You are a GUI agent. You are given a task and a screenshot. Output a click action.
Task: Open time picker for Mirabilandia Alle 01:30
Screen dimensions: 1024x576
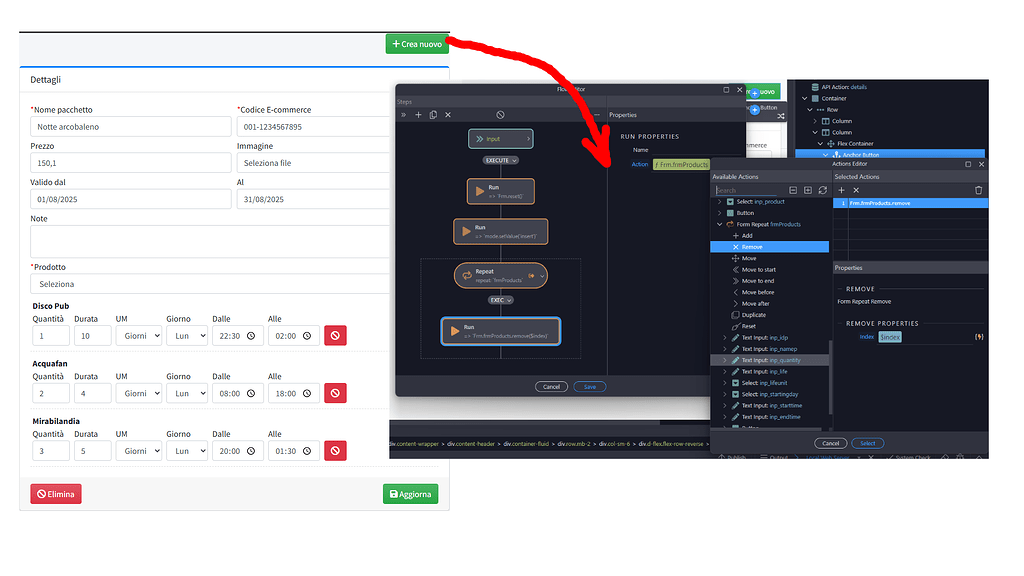(x=307, y=451)
